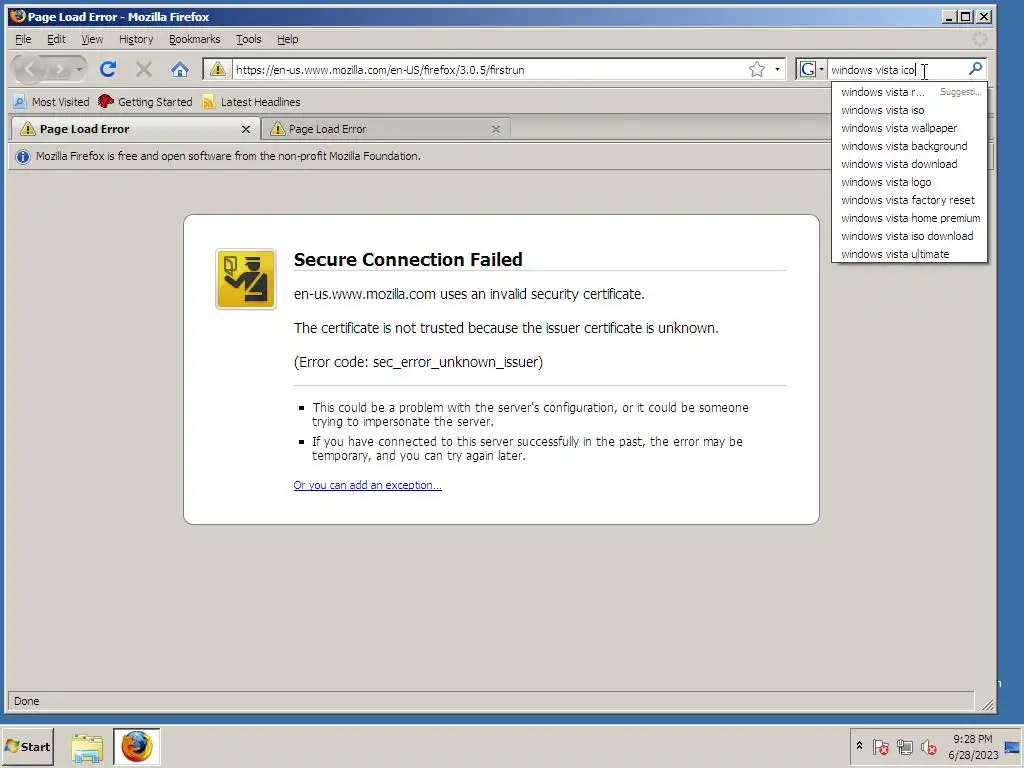This screenshot has height=768, width=1024.
Task: Select suggestion 'windows vista background'
Action: click(x=909, y=146)
